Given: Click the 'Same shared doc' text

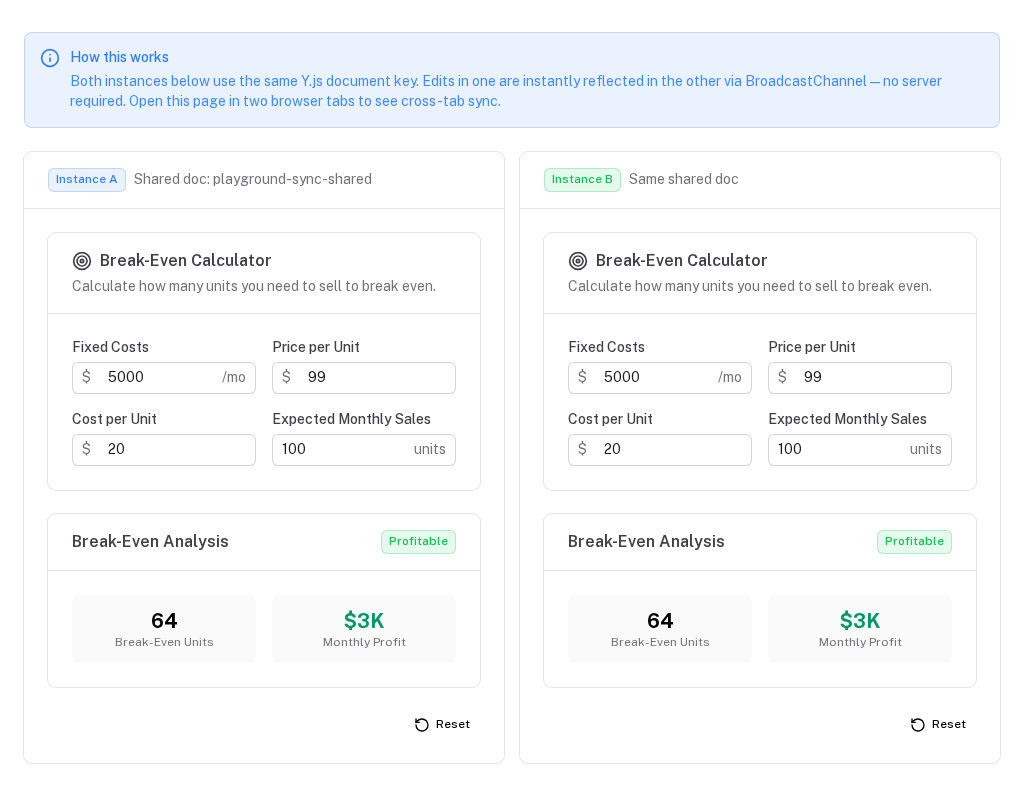Looking at the screenshot, I should pos(683,180).
